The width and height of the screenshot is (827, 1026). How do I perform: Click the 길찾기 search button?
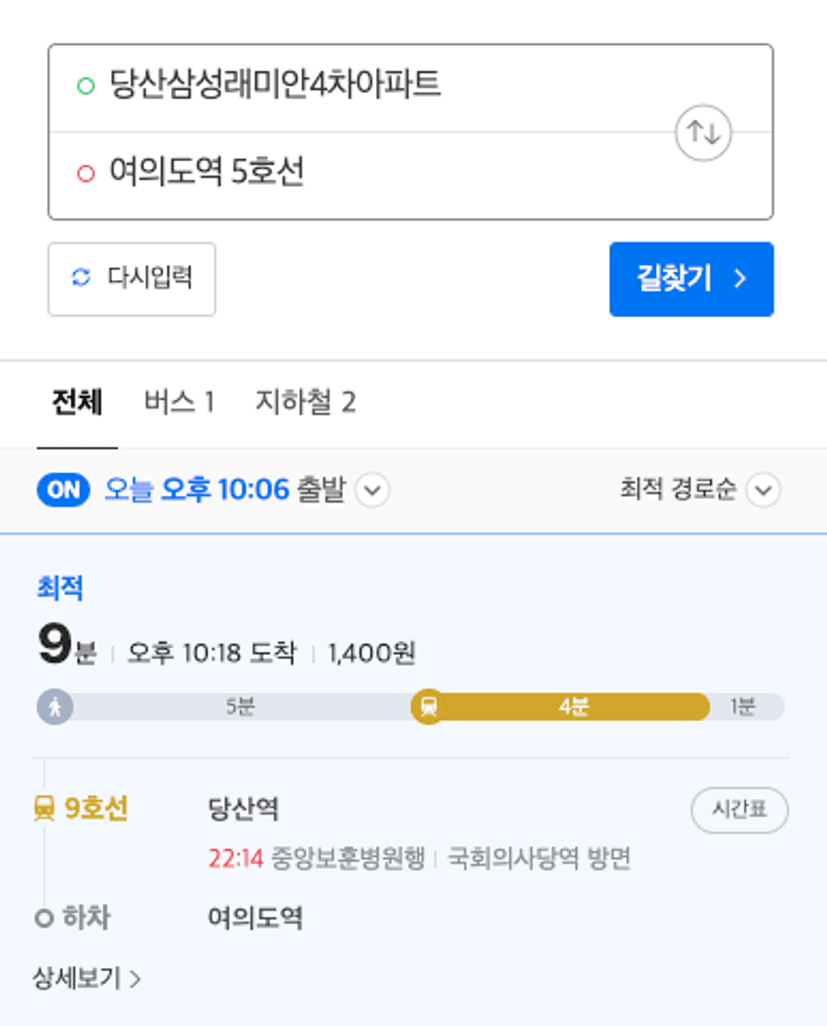pos(692,279)
